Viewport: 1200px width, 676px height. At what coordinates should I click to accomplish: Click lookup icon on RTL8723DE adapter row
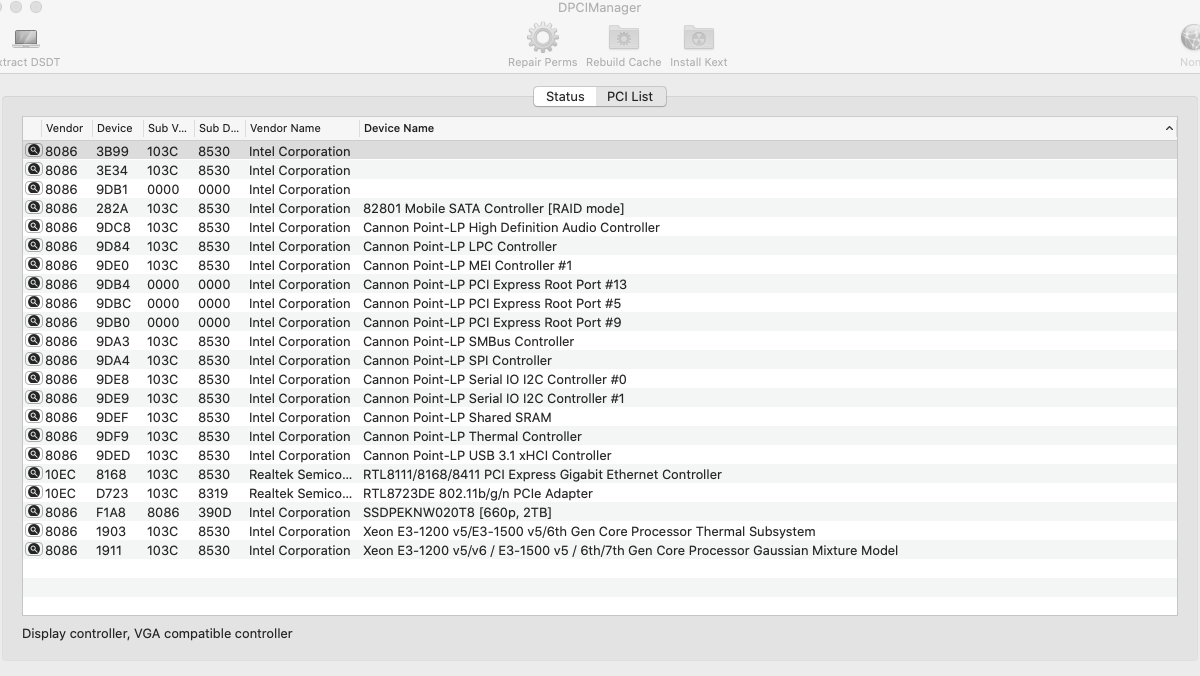(34, 492)
